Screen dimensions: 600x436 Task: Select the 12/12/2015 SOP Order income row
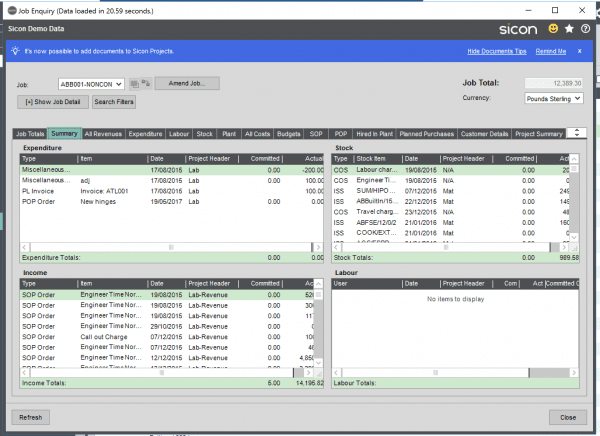pyautogui.click(x=167, y=358)
